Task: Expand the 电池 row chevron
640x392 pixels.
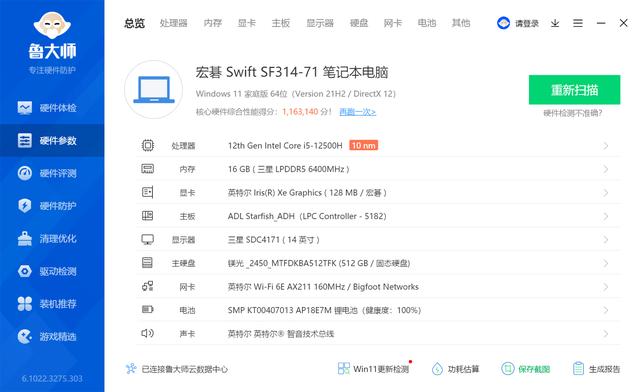Action: click(x=606, y=310)
